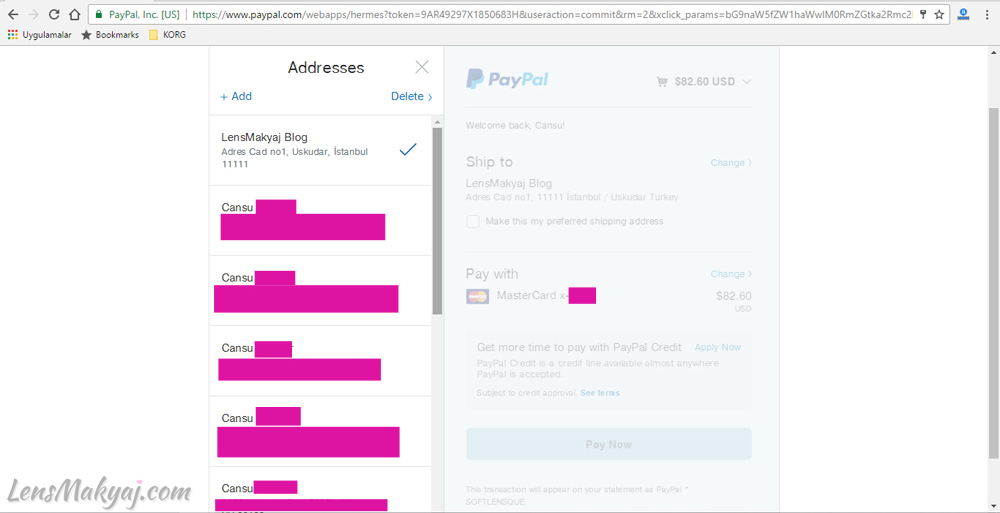
Task: Open the KORG bookmarks folder
Action: pyautogui.click(x=167, y=35)
